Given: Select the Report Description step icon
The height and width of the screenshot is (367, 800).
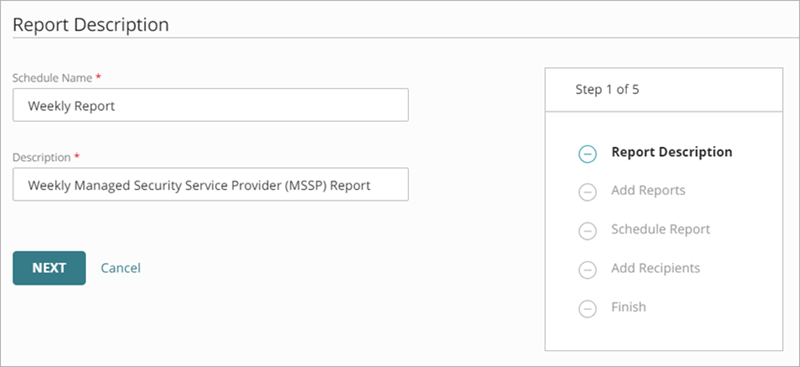Looking at the screenshot, I should coord(587,154).
